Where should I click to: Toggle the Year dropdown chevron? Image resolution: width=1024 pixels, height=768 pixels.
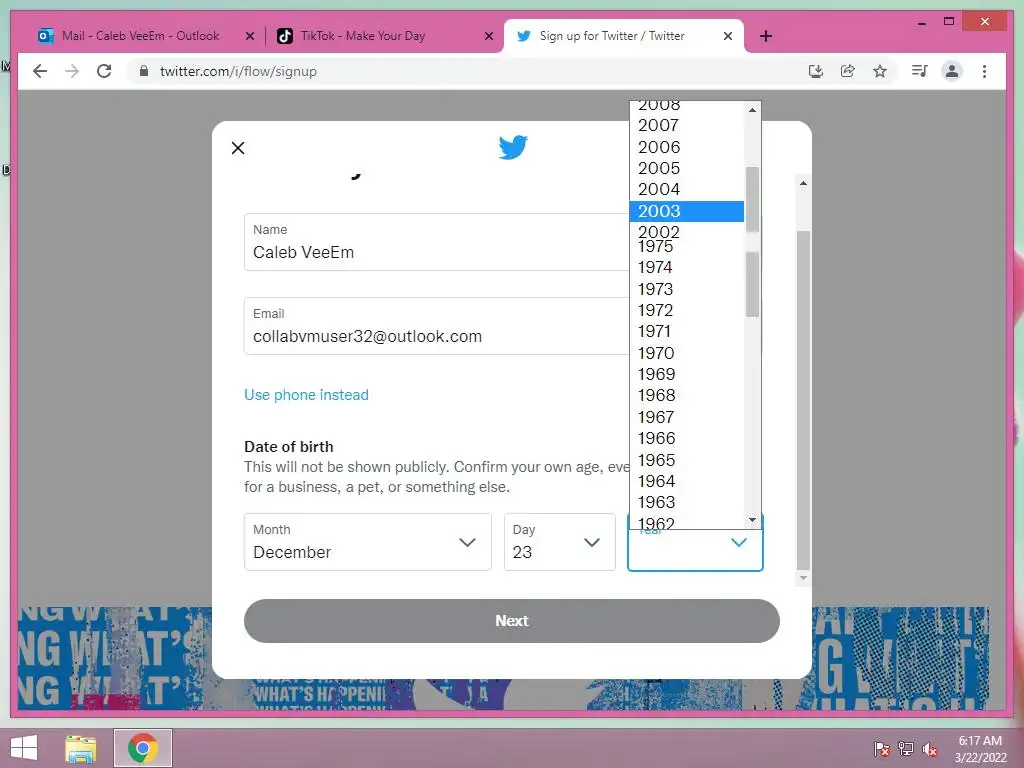(739, 543)
